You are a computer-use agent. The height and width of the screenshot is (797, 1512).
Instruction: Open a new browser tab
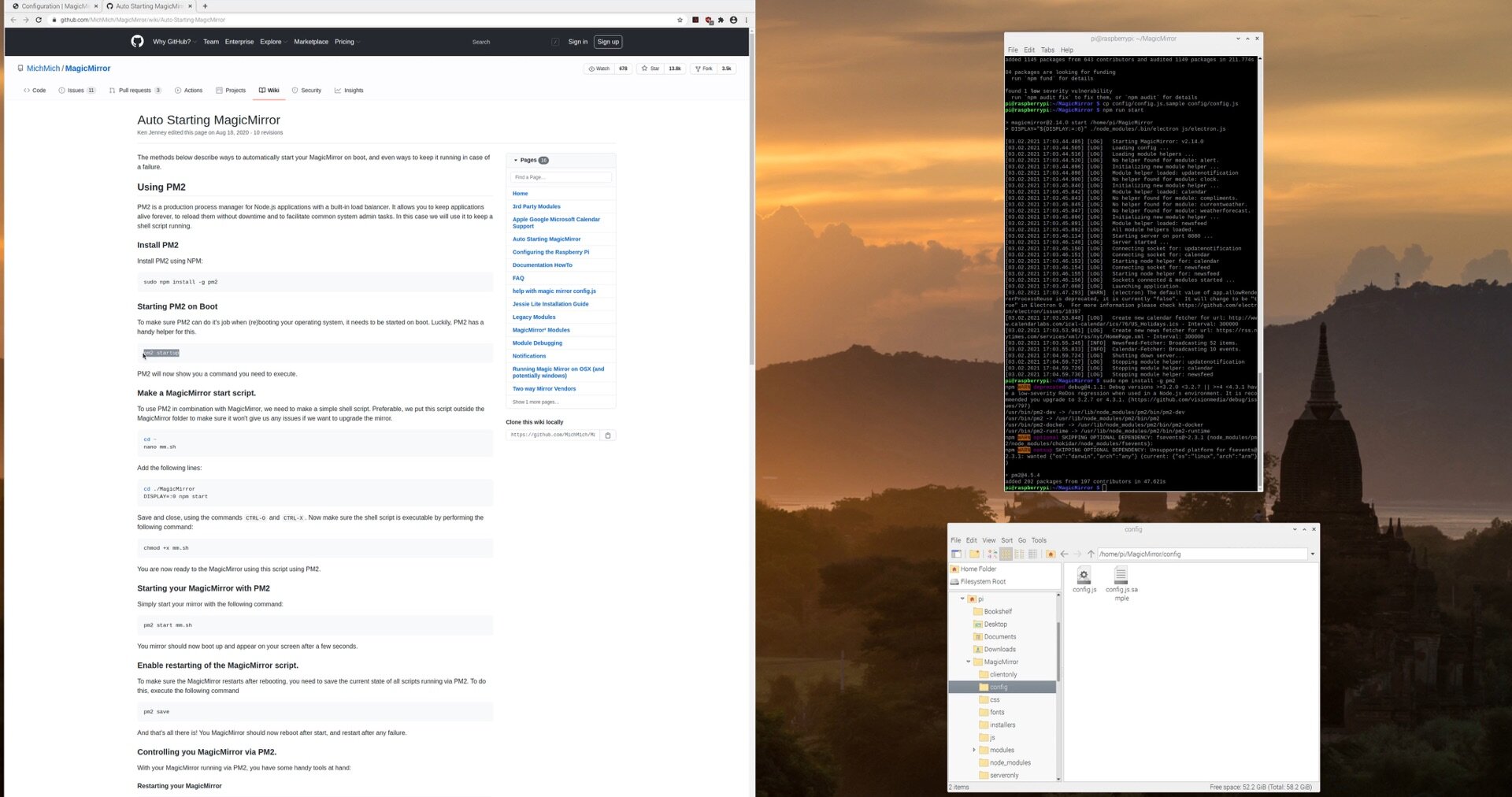[205, 6]
